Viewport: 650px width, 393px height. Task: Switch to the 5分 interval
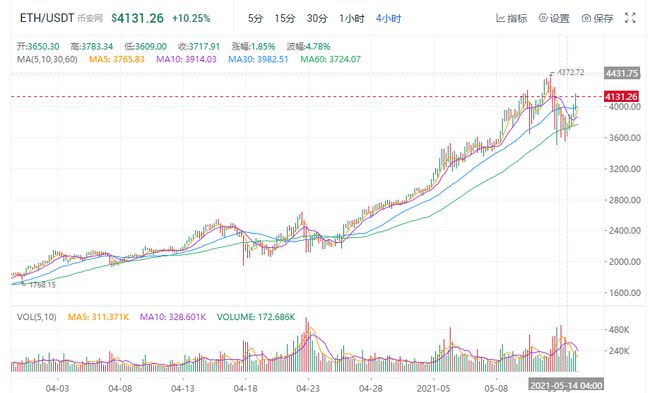[x=255, y=19]
